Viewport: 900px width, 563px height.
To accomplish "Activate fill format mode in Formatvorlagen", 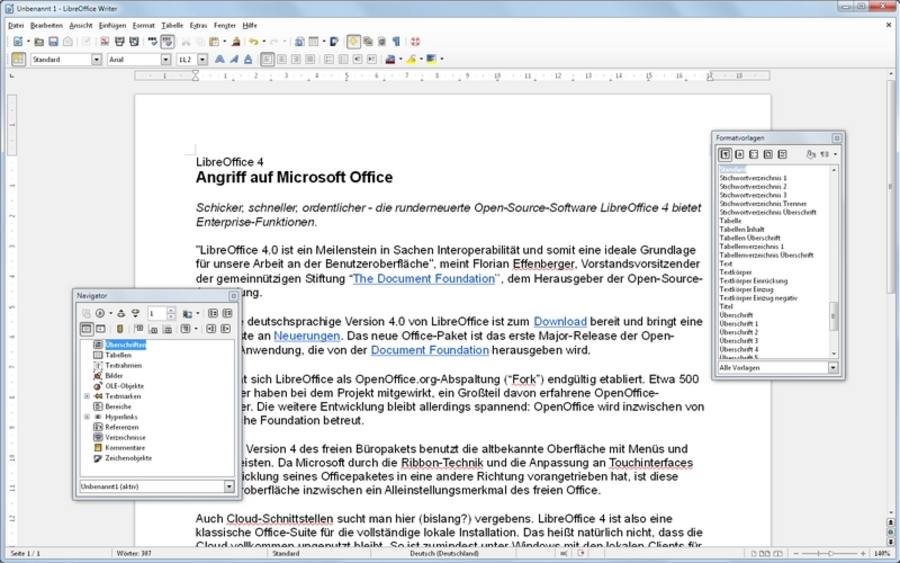I will point(810,154).
